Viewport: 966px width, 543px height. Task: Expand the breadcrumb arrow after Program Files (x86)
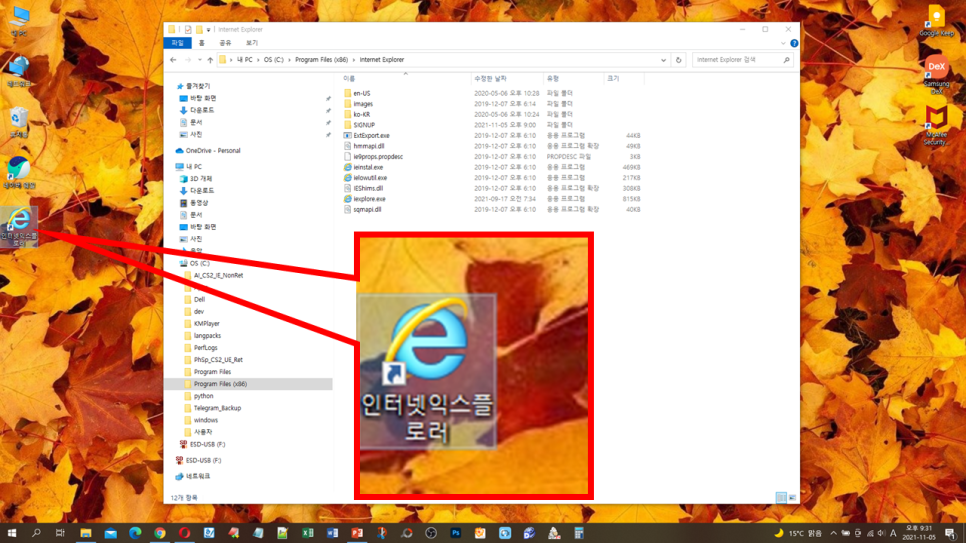click(354, 60)
